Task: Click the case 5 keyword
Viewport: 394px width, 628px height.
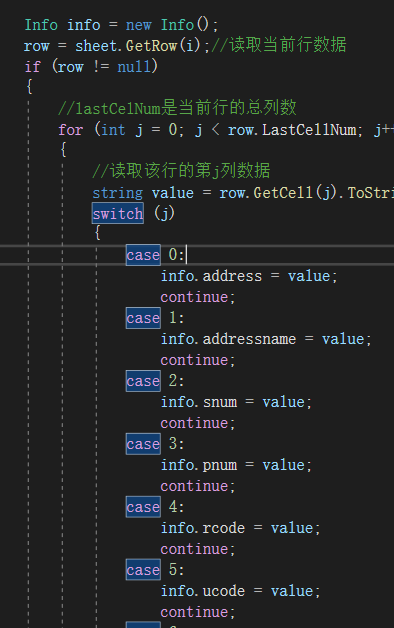Action: click(x=143, y=570)
